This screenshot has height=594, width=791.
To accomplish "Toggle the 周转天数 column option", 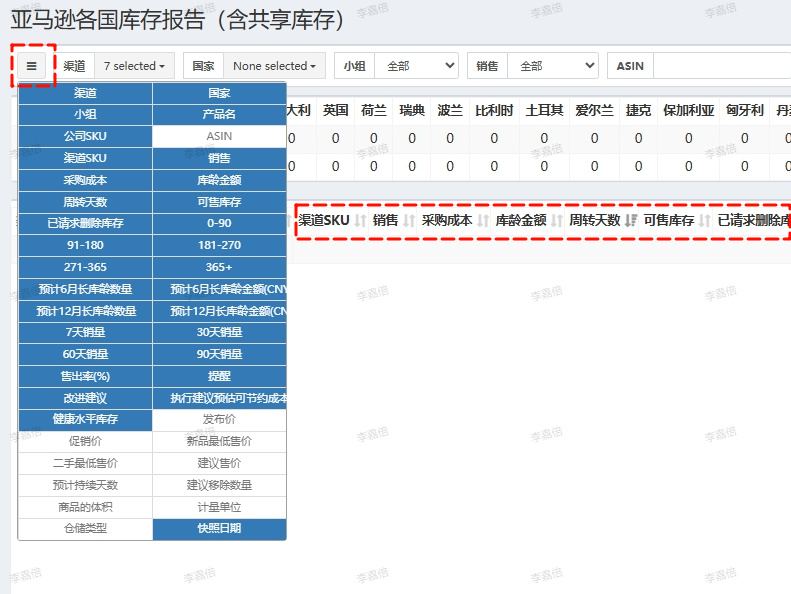I will point(85,202).
